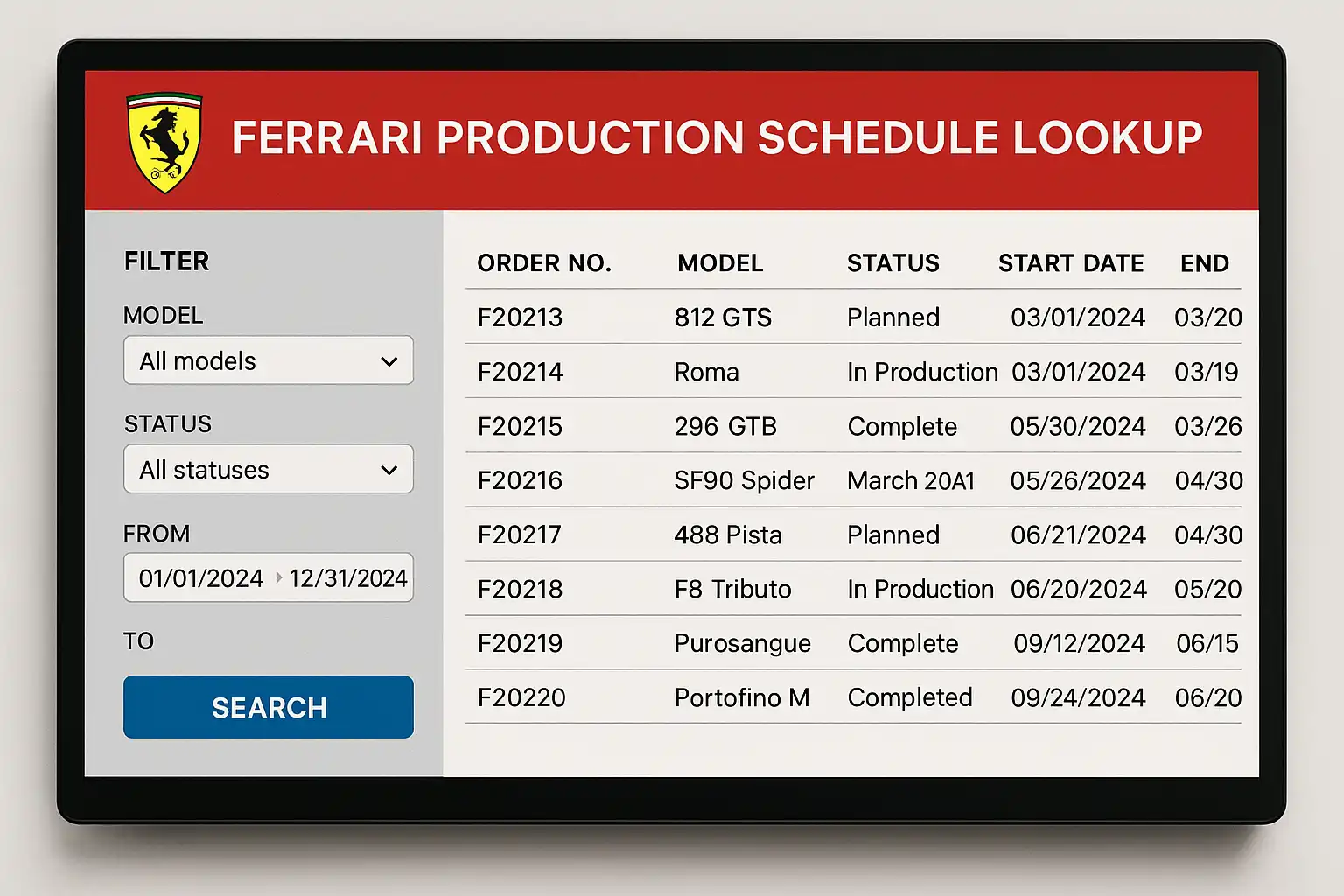The width and height of the screenshot is (1344, 896).
Task: Click the 12/31/2024 end date value
Action: [x=347, y=578]
